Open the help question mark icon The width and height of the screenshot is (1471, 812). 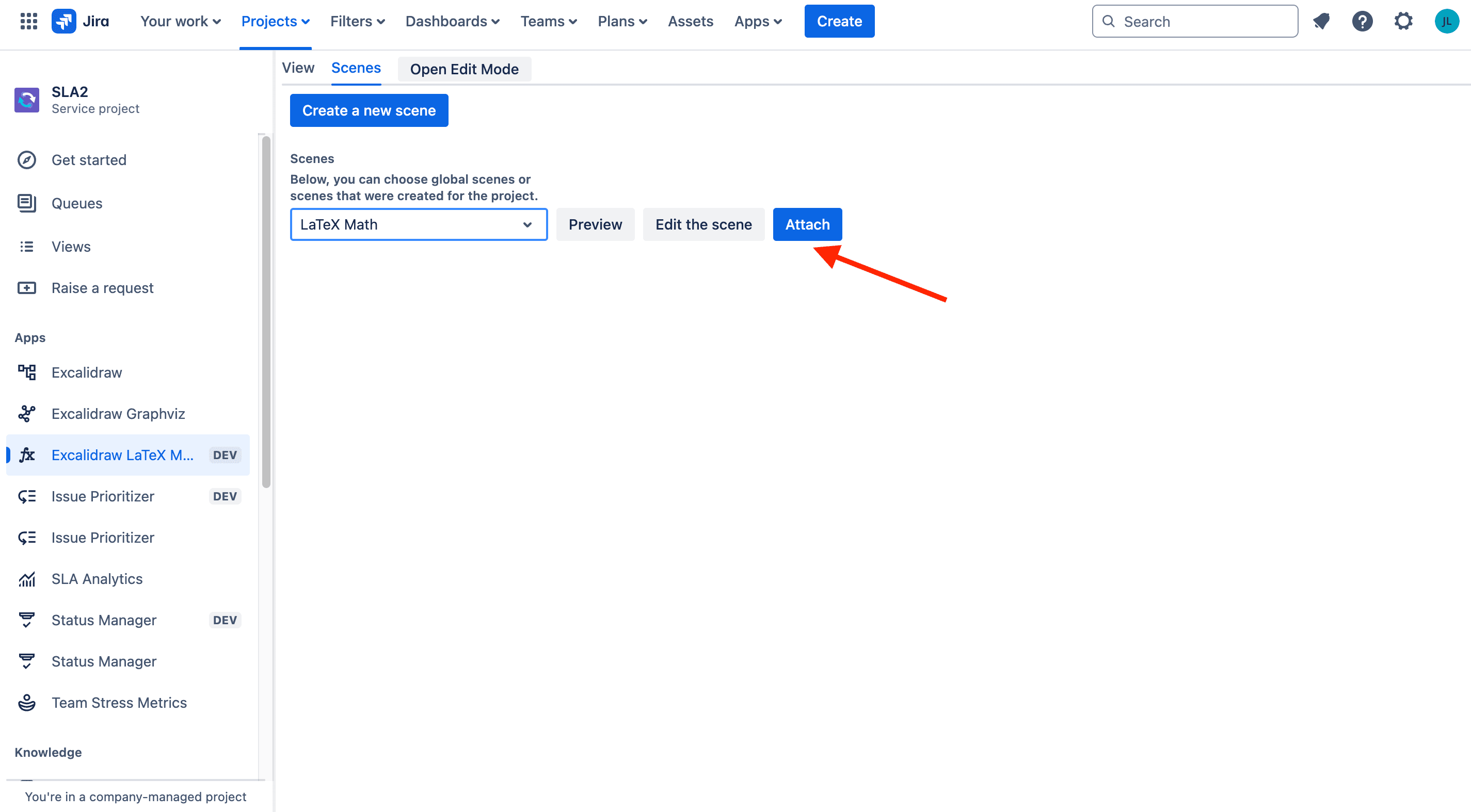(1363, 21)
